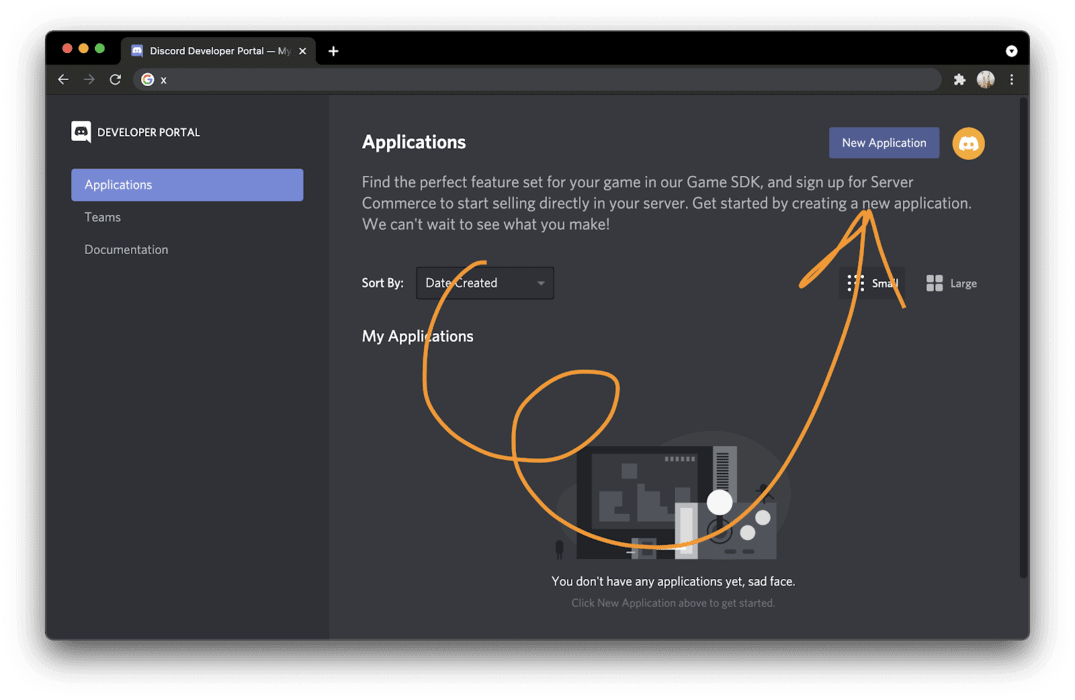Switch to Small grid view
Image resolution: width=1075 pixels, height=700 pixels.
(x=872, y=283)
